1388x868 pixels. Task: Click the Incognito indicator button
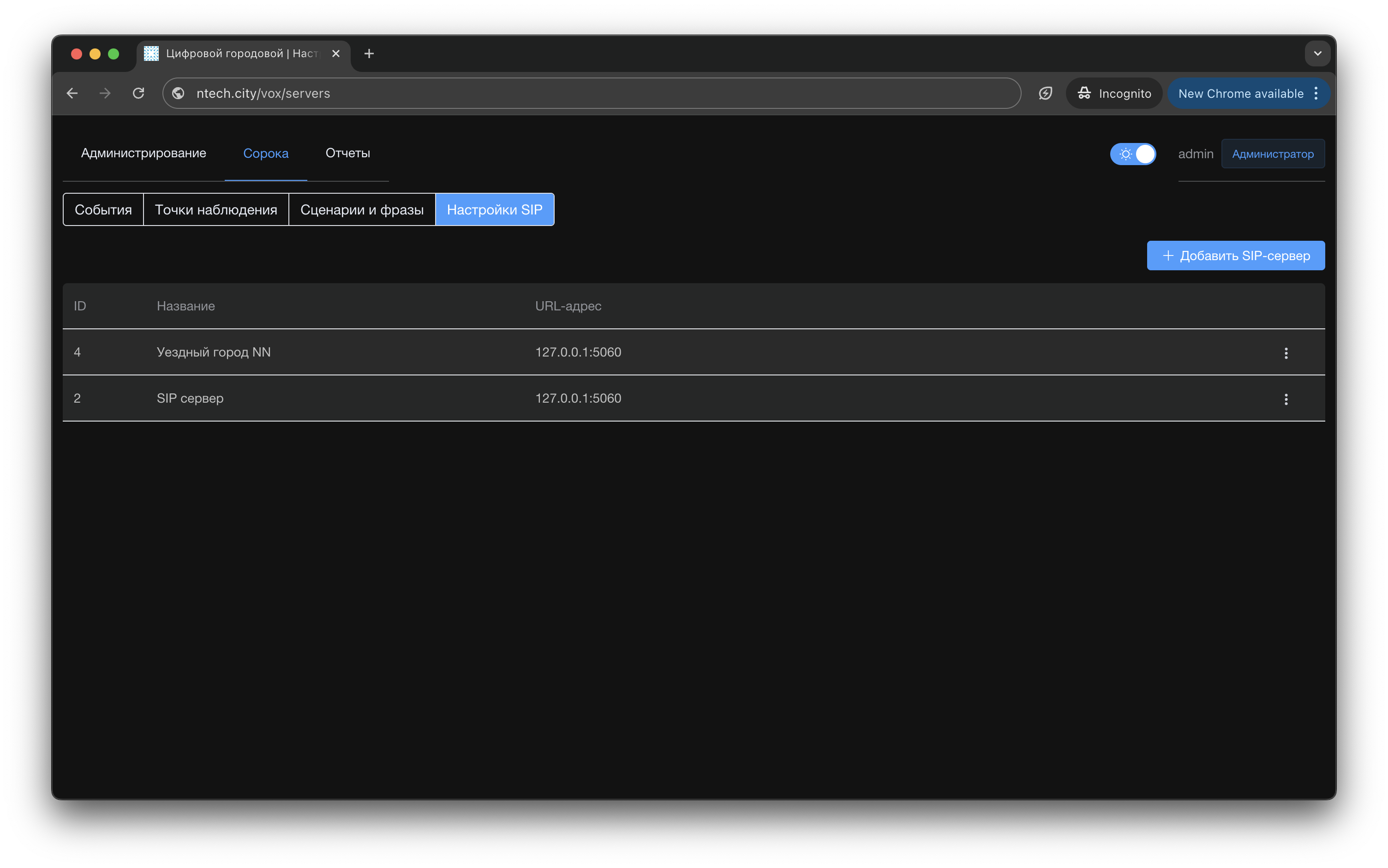coord(1113,93)
